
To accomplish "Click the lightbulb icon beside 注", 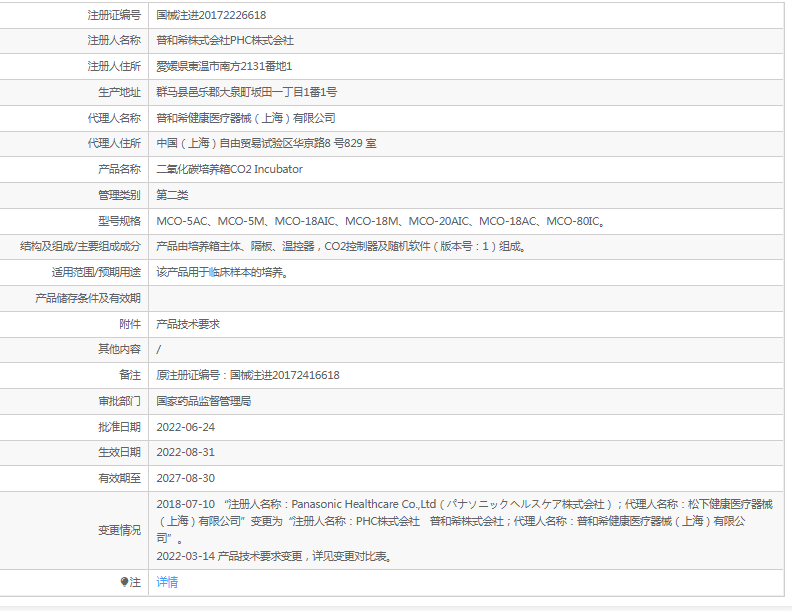I will point(124,582).
